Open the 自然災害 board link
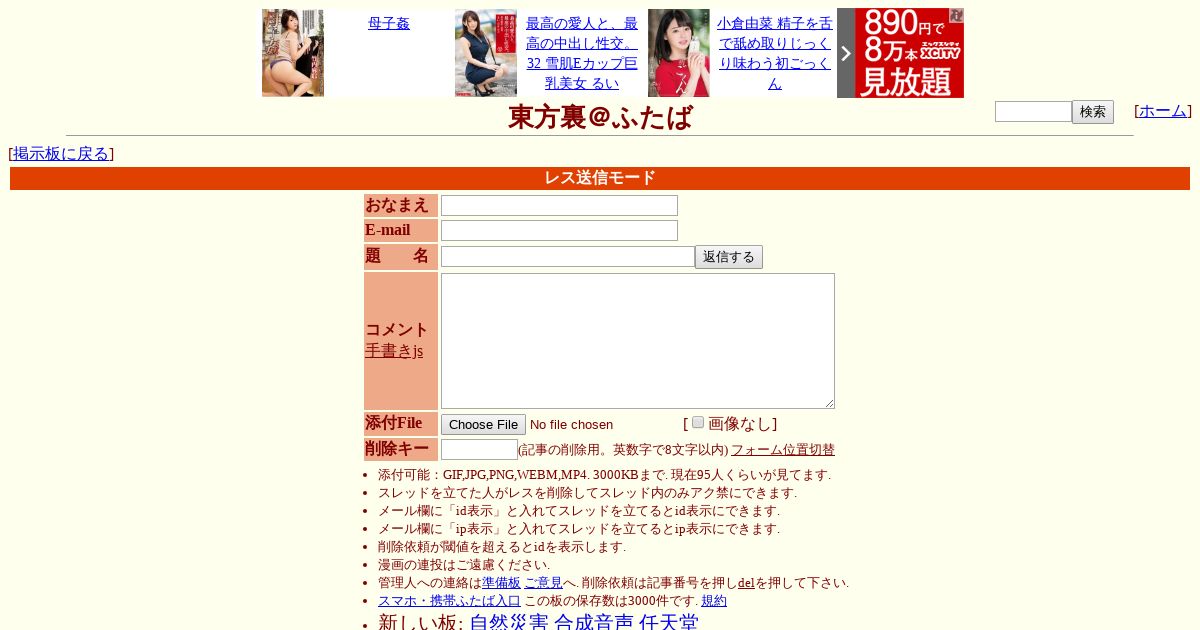 point(509,622)
